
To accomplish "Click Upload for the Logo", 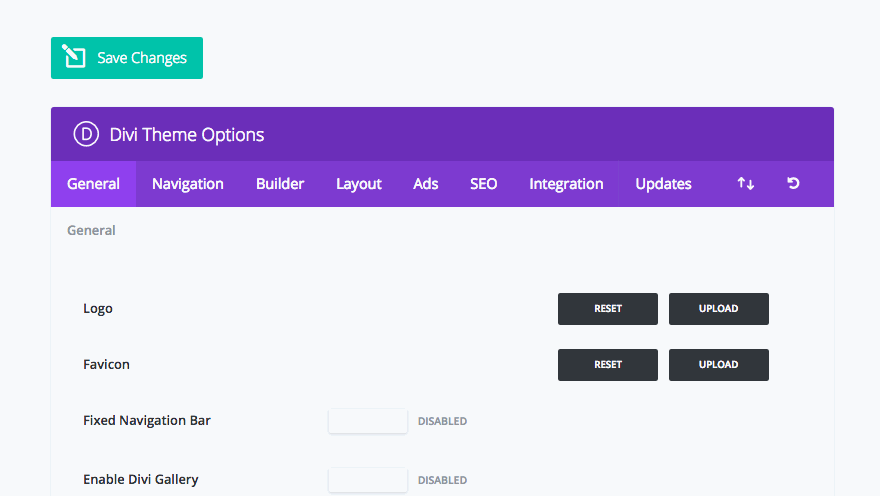I will pyautogui.click(x=718, y=309).
